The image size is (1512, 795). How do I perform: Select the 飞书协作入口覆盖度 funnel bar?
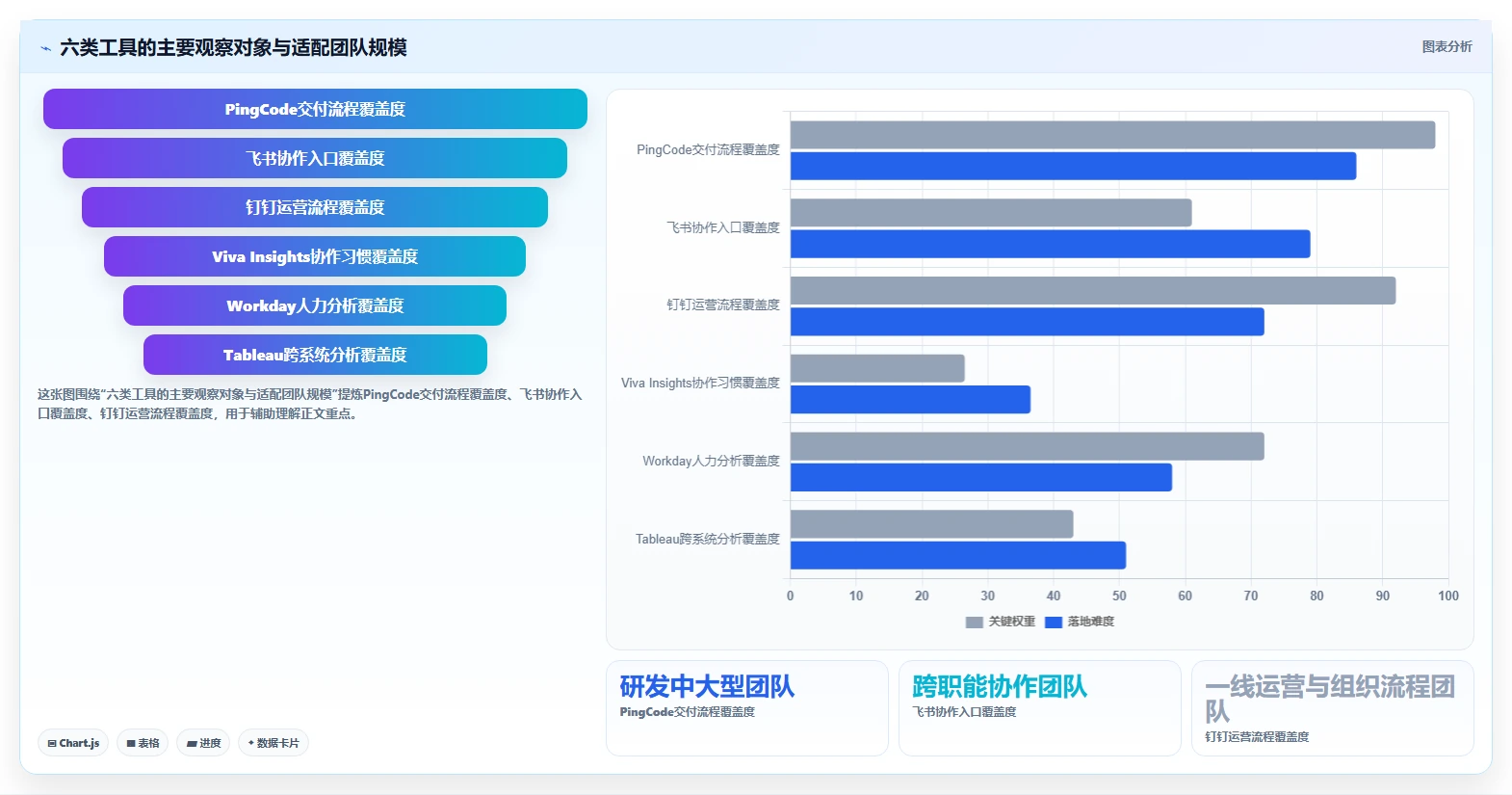(x=315, y=158)
